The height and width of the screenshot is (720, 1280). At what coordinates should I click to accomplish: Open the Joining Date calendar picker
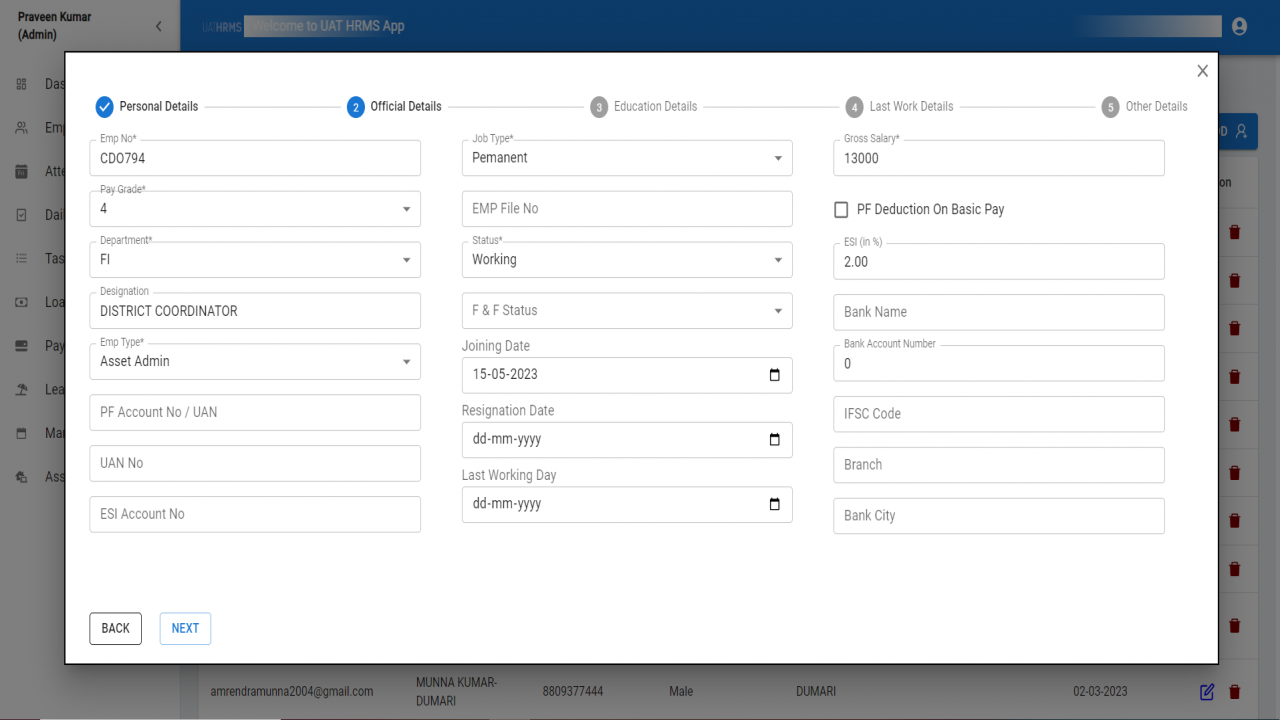point(774,375)
